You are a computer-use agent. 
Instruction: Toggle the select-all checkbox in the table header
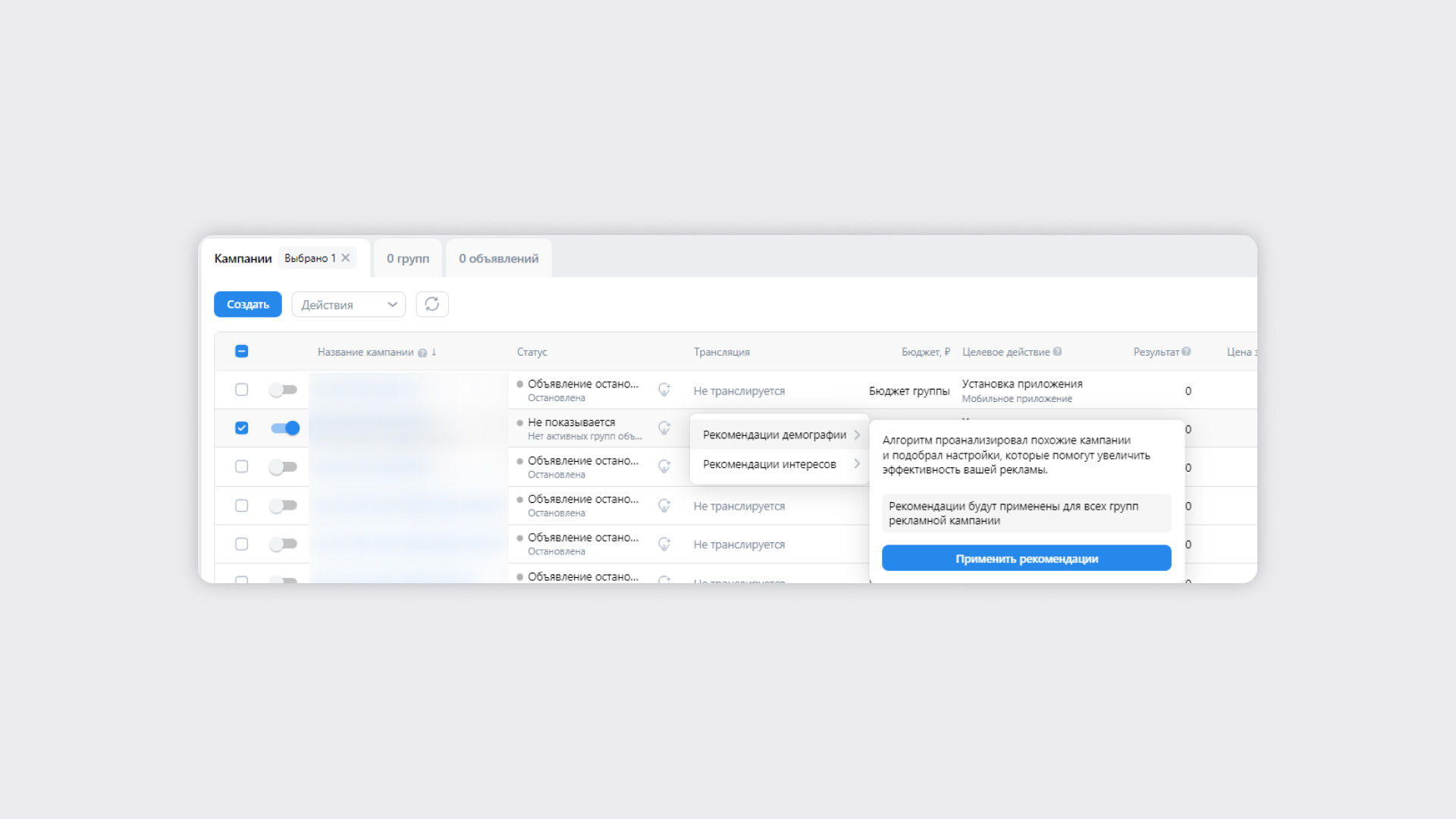point(242,351)
